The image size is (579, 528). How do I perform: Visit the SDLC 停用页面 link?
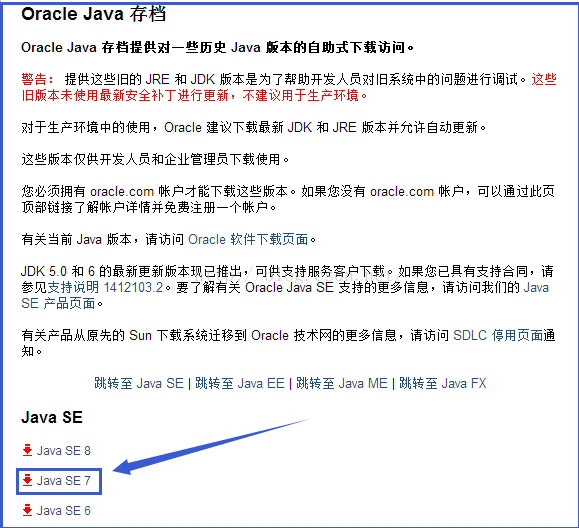(x=497, y=335)
